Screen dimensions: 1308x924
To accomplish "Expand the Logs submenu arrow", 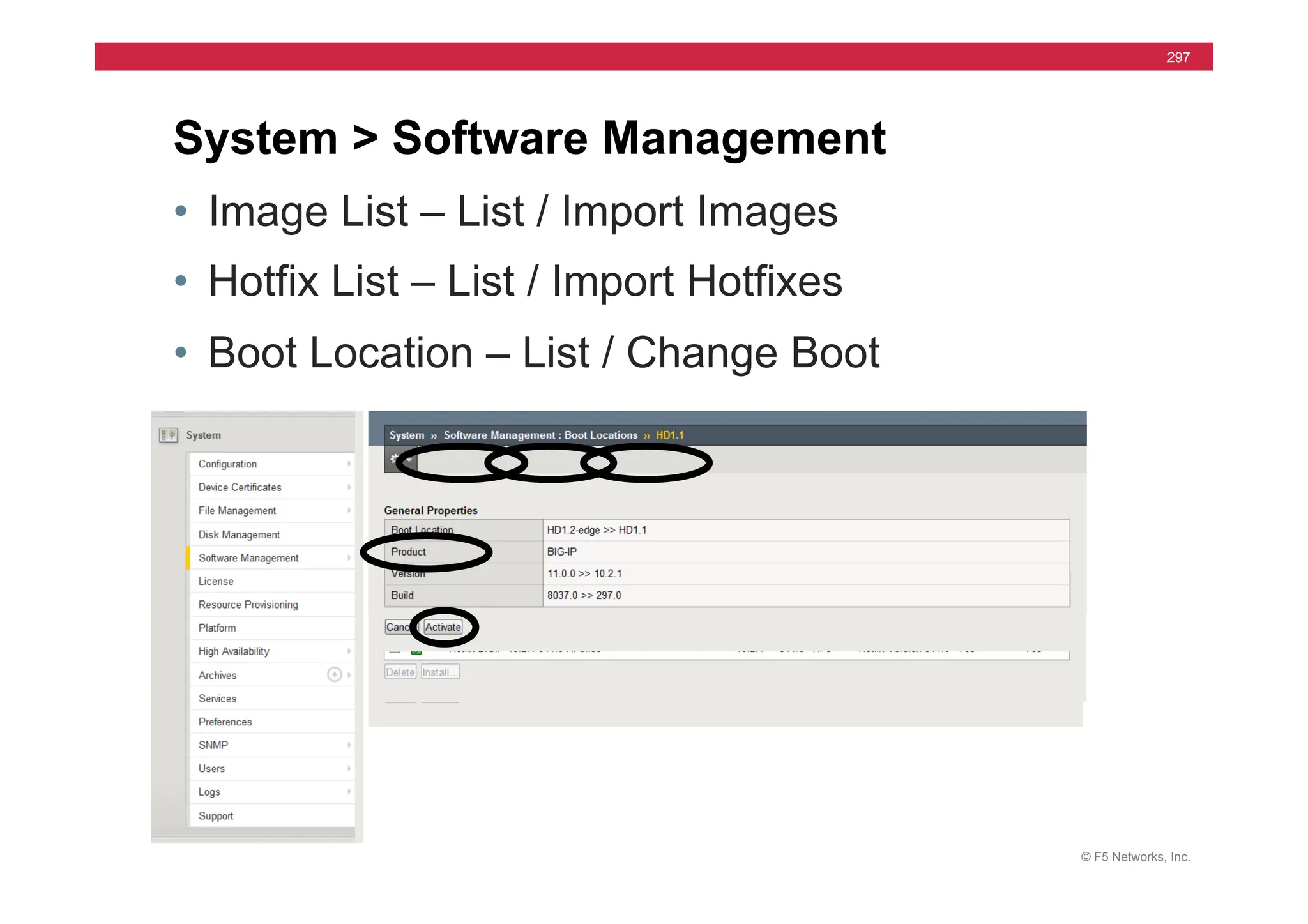I will (x=349, y=792).
